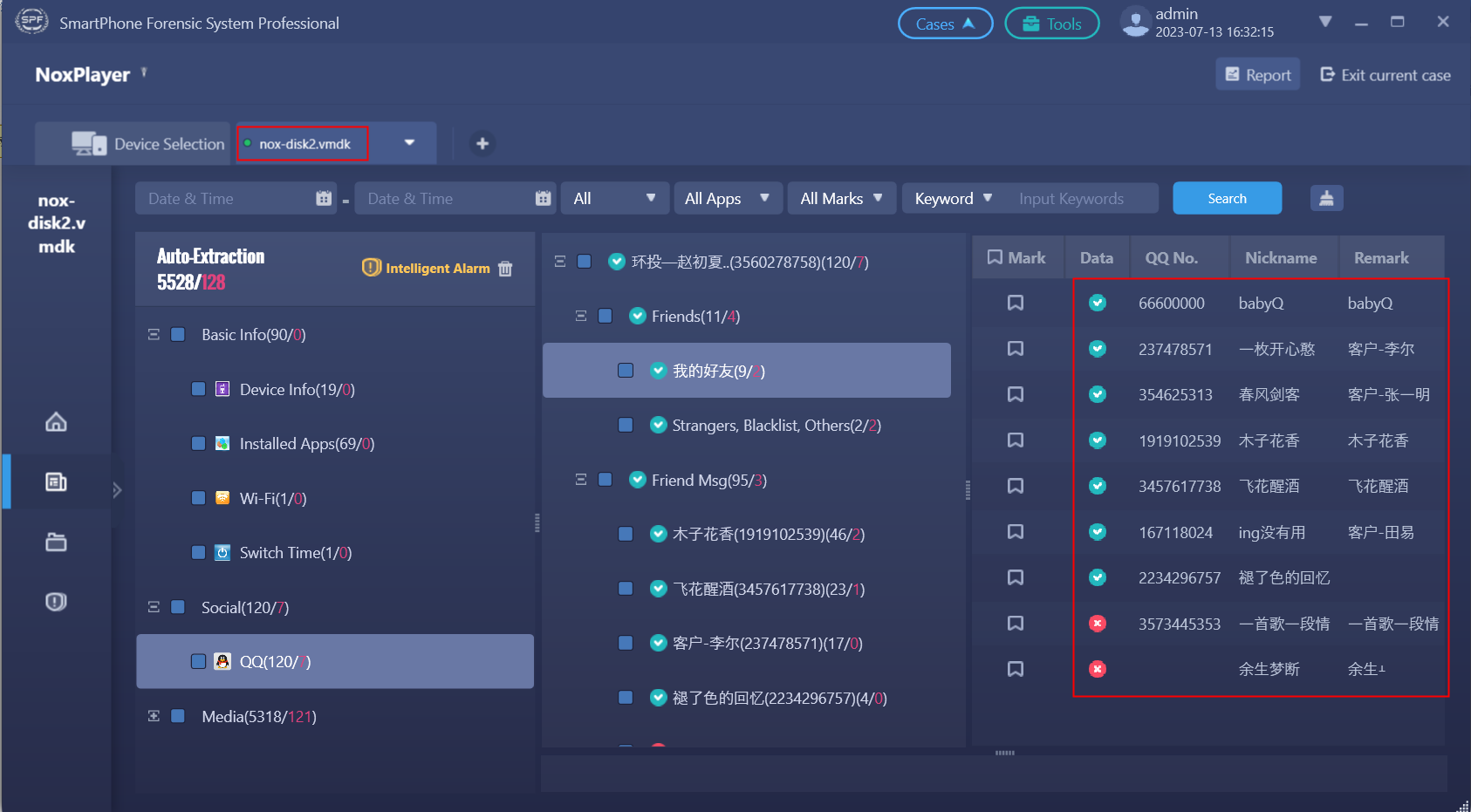Add a new device with plus icon

482,143
